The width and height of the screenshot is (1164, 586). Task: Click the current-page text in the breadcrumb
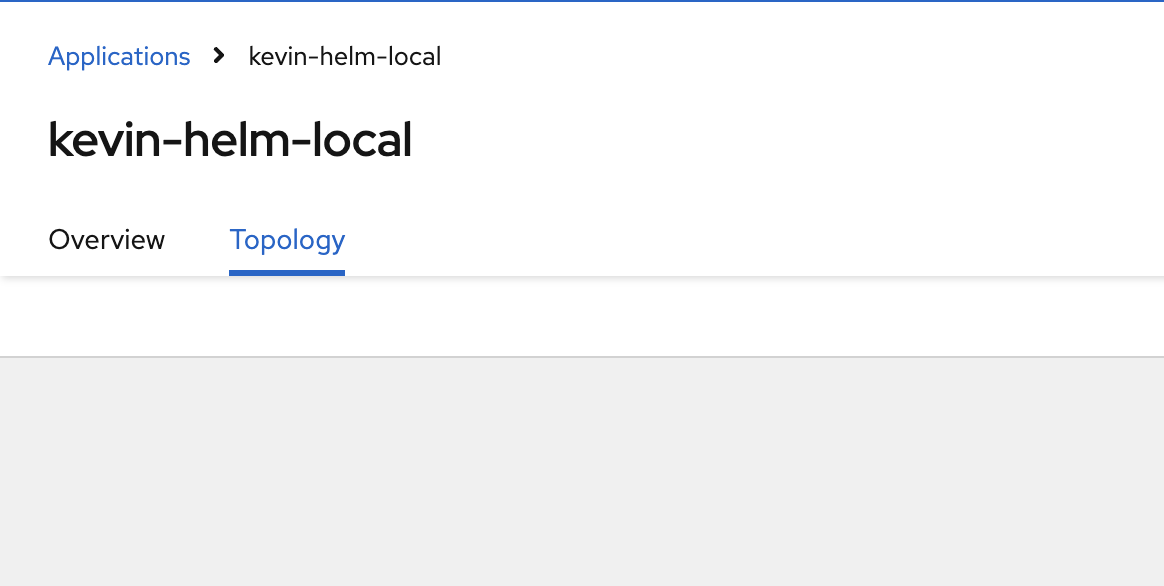345,57
